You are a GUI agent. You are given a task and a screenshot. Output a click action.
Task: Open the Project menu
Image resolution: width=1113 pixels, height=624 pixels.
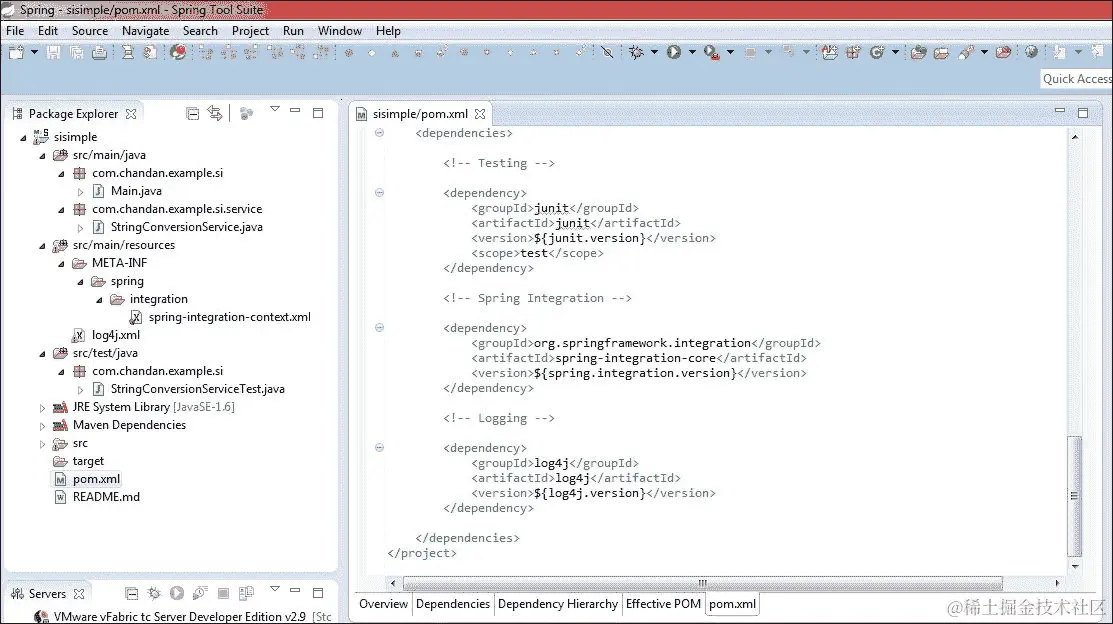250,31
